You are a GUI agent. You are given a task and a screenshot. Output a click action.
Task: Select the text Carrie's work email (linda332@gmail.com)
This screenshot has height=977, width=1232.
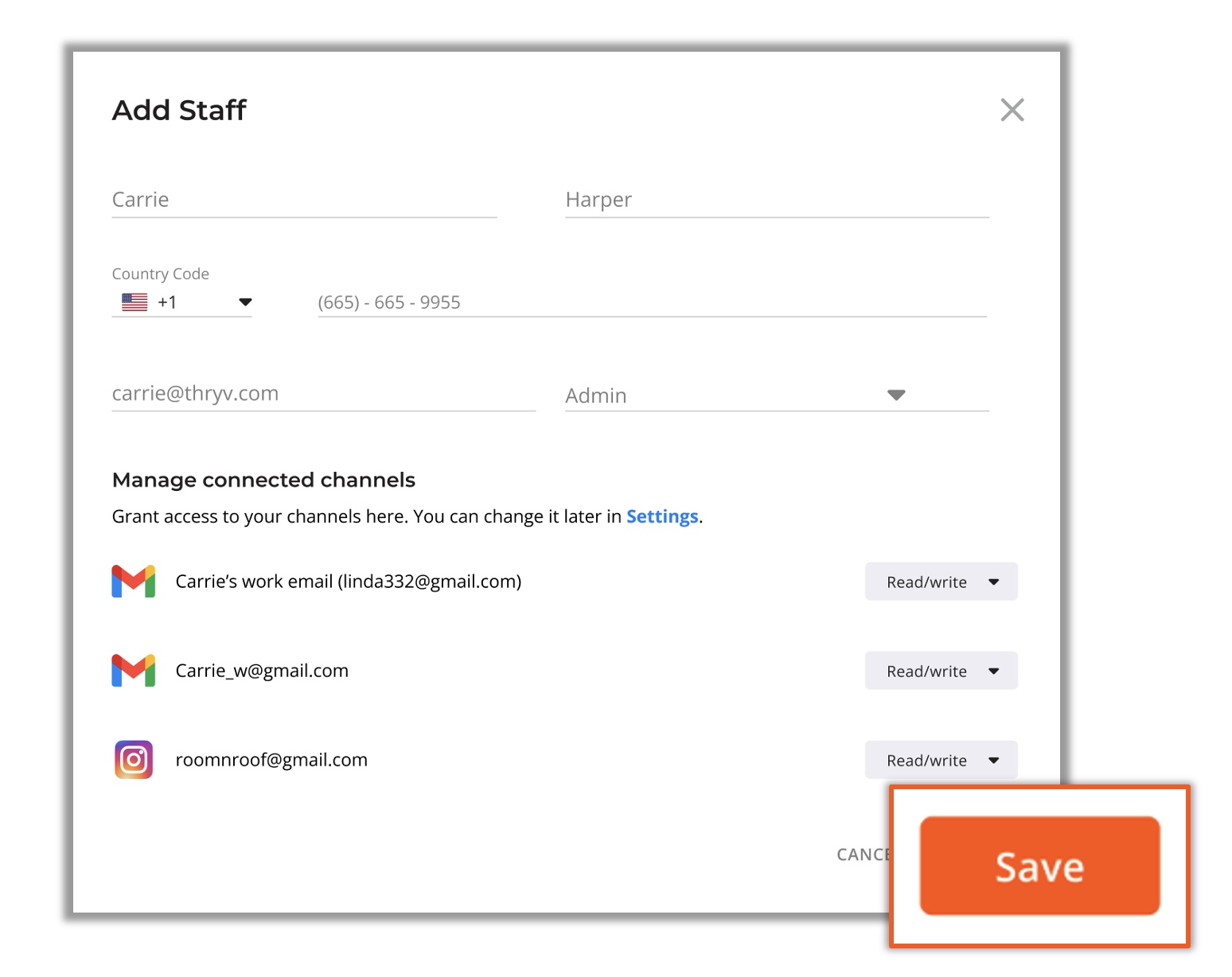click(x=349, y=582)
